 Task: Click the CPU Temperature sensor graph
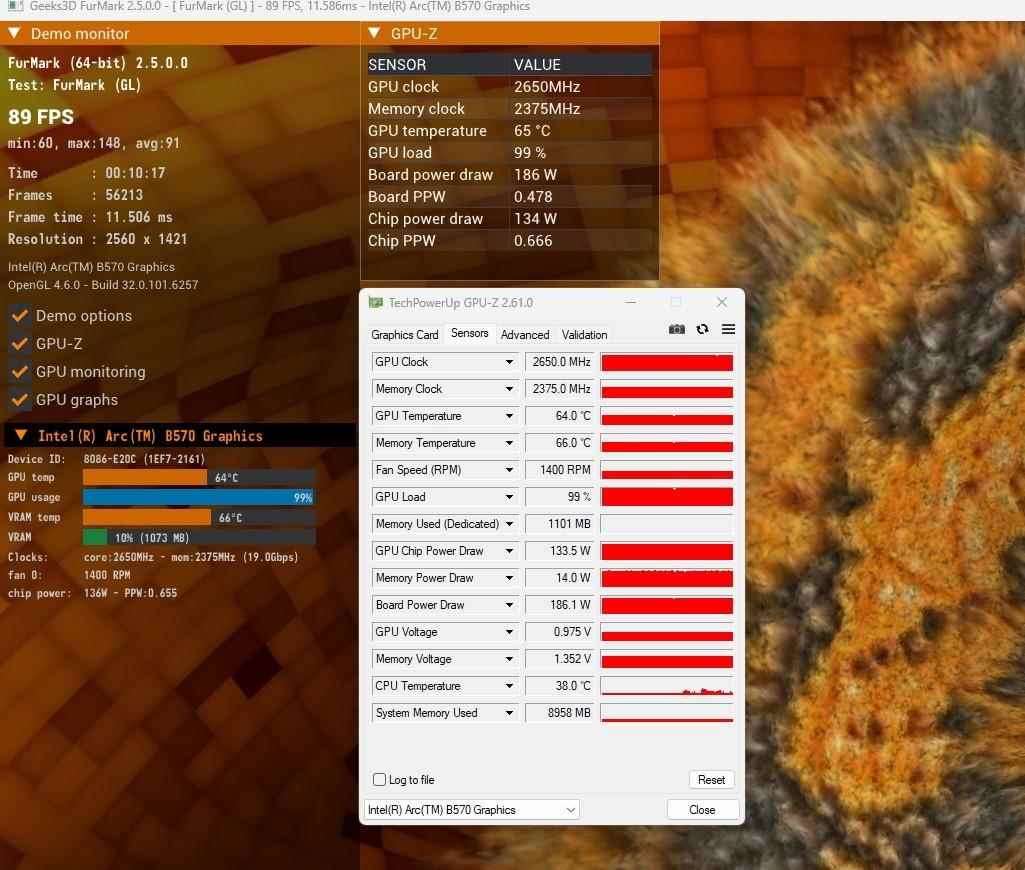coord(667,686)
